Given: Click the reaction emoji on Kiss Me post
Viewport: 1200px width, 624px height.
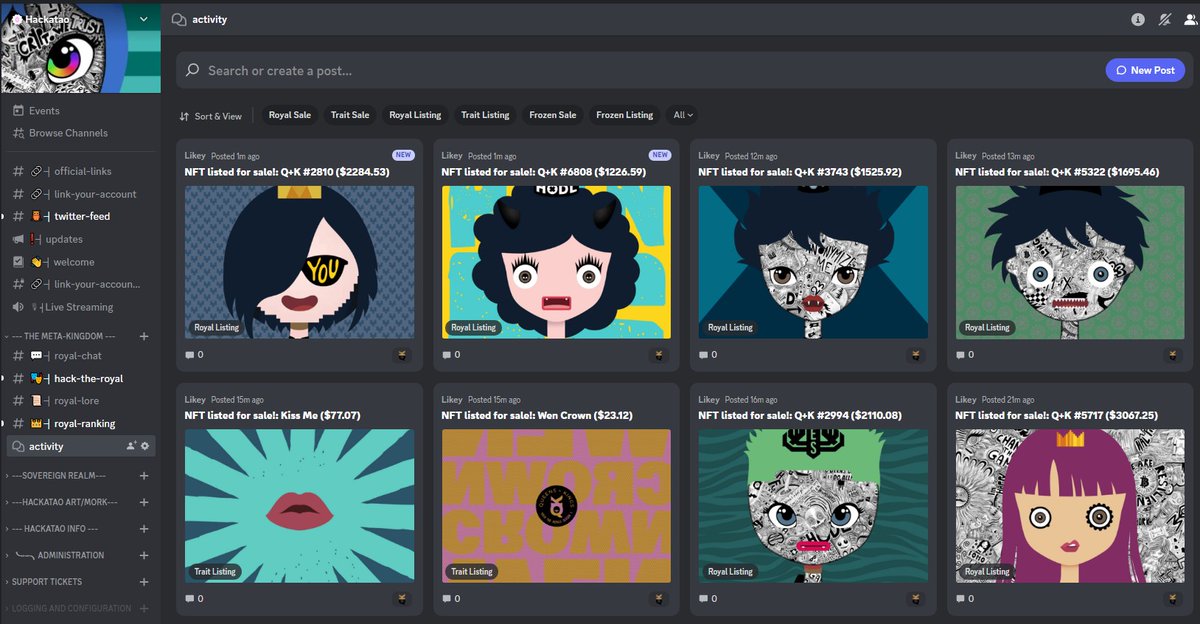Looking at the screenshot, I should click(402, 599).
